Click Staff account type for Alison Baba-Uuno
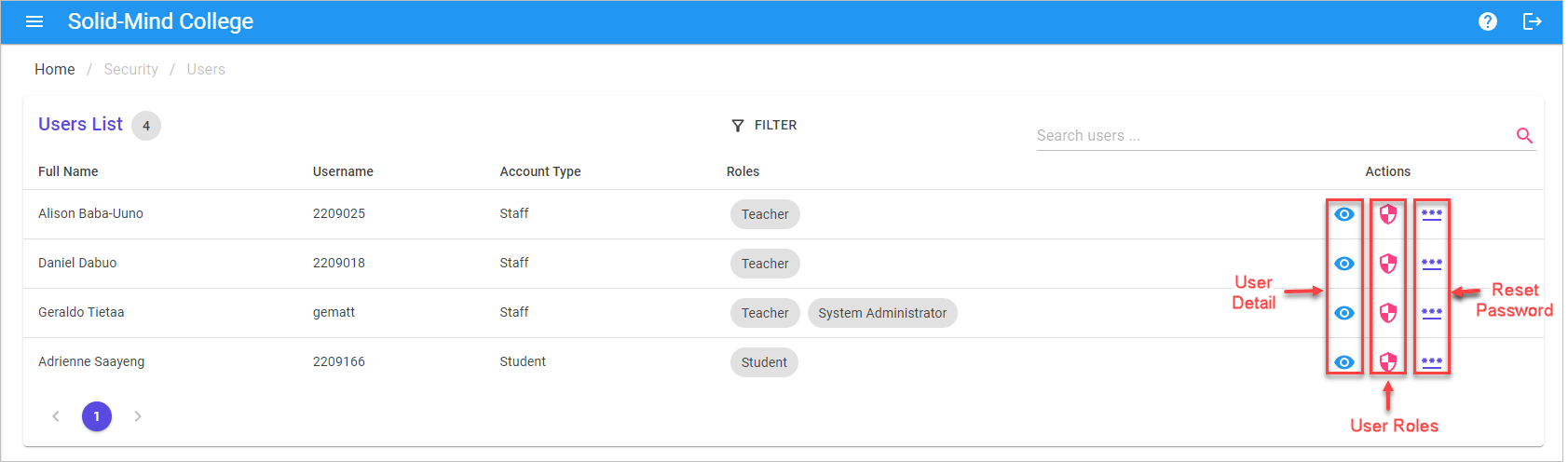The width and height of the screenshot is (1568, 462). (514, 213)
